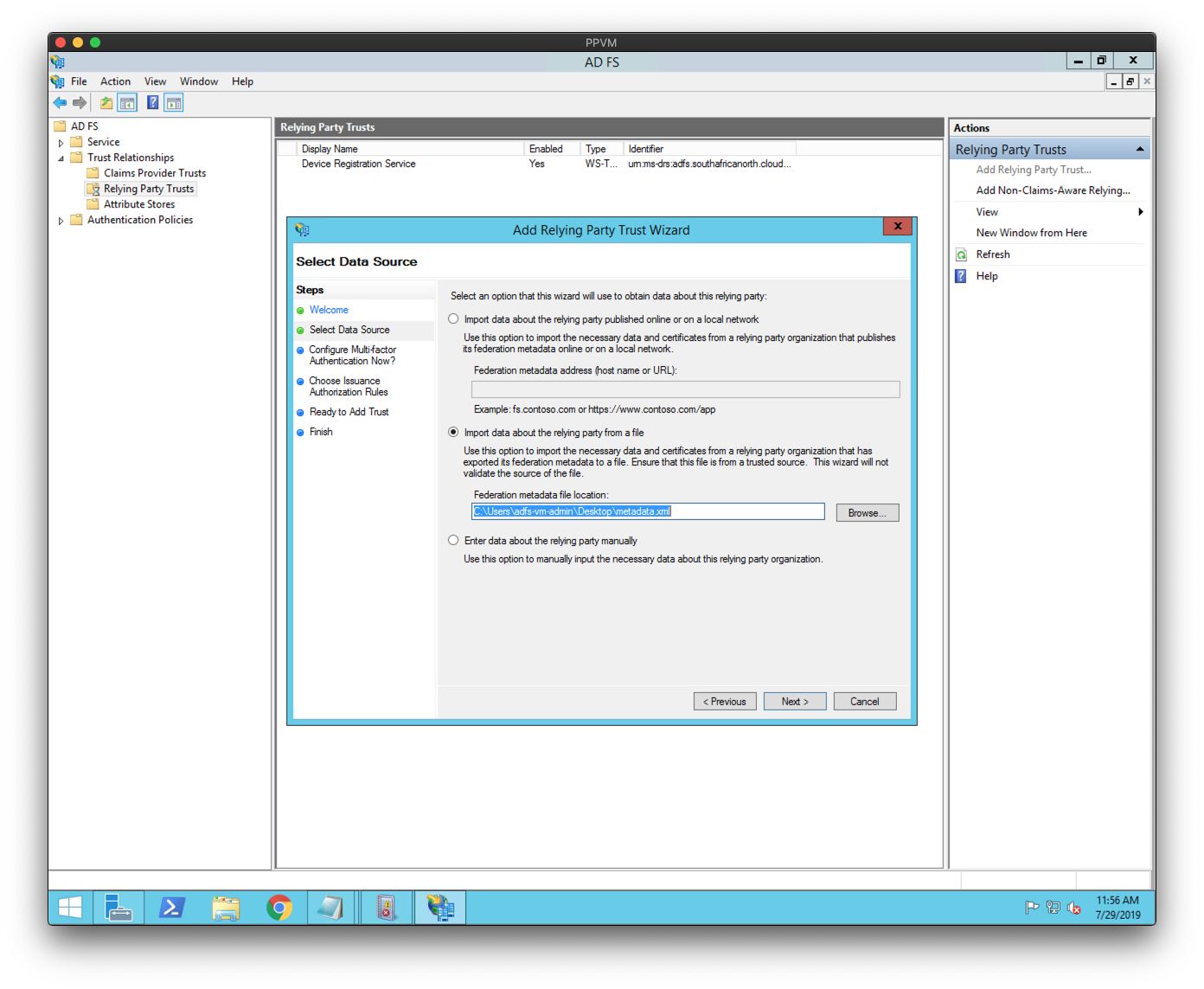Select enter data manually radio option
The height and width of the screenshot is (989, 1204).
pyautogui.click(x=453, y=540)
